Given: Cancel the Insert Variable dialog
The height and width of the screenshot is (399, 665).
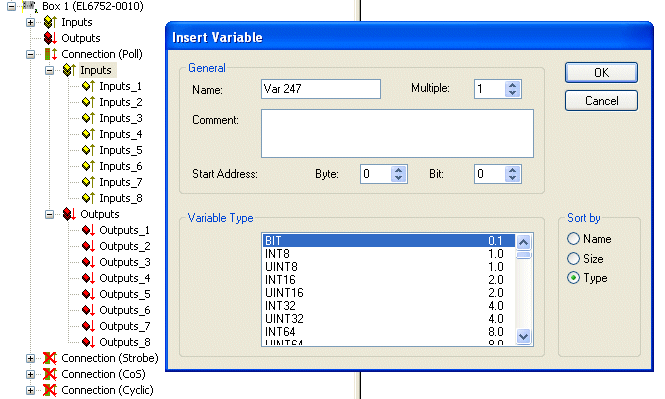Looking at the screenshot, I should 601,101.
